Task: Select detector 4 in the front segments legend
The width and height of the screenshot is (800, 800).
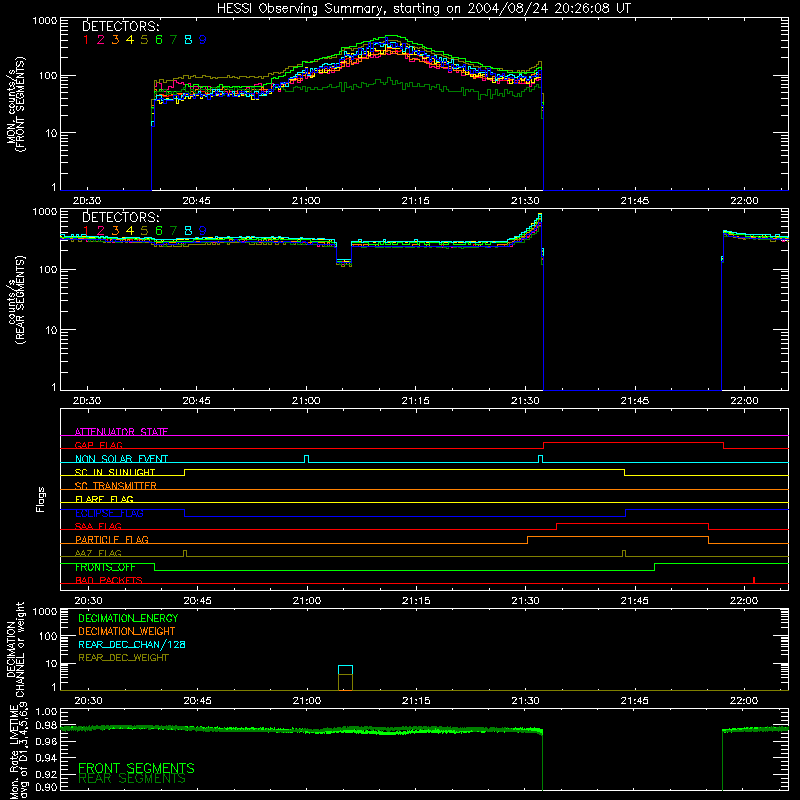Action: 130,40
